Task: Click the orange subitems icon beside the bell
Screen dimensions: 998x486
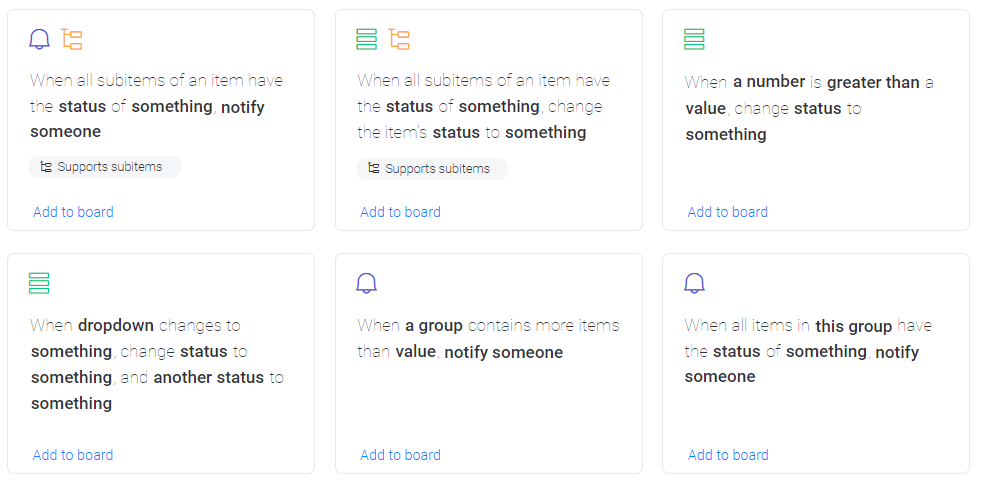Action: click(72, 39)
